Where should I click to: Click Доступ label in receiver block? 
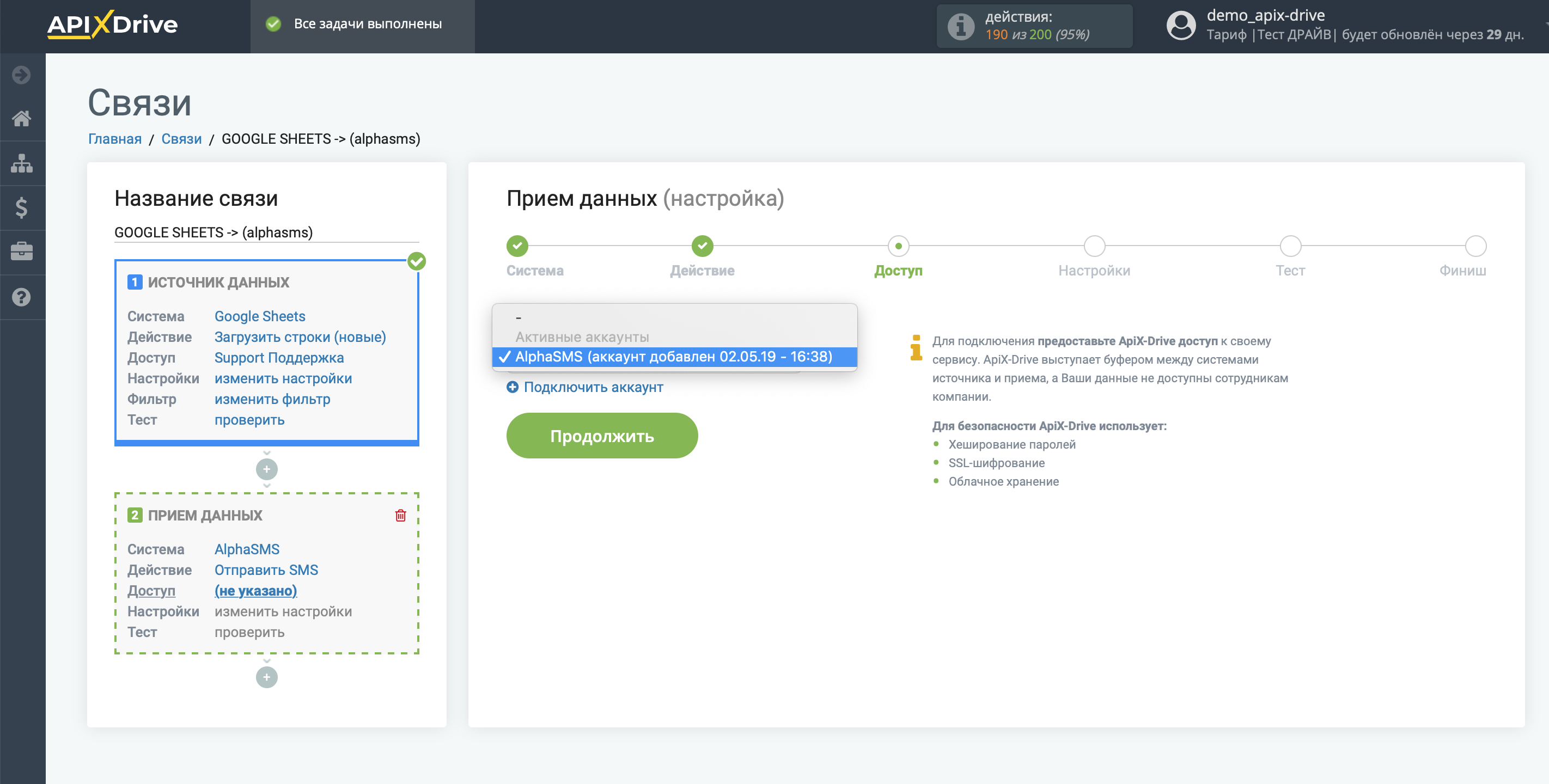pyautogui.click(x=151, y=591)
